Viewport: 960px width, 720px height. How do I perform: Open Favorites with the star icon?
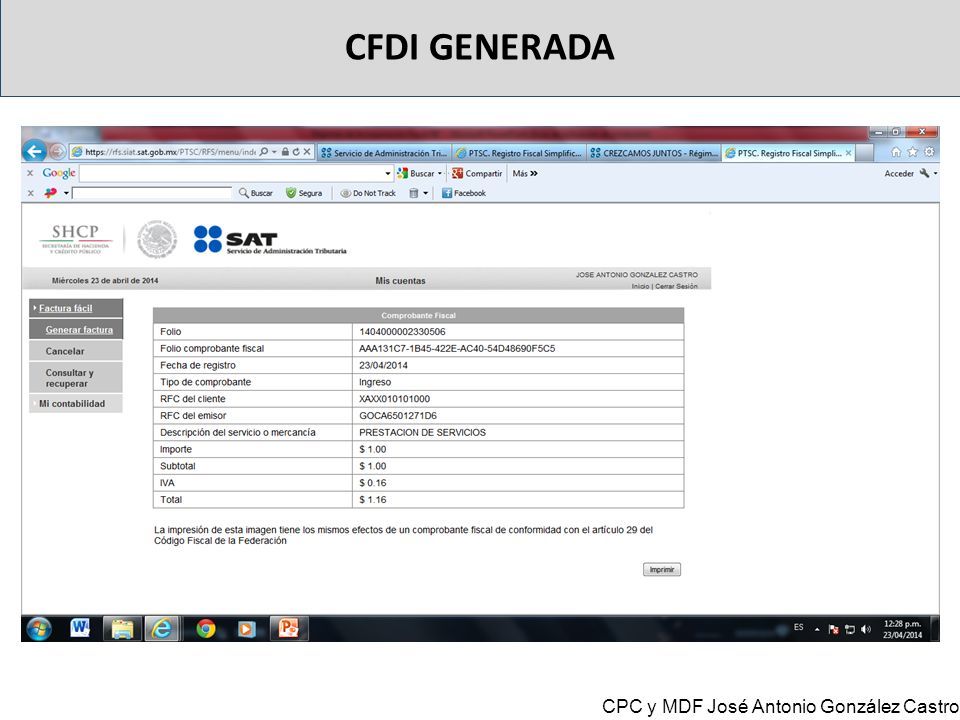pos(912,152)
